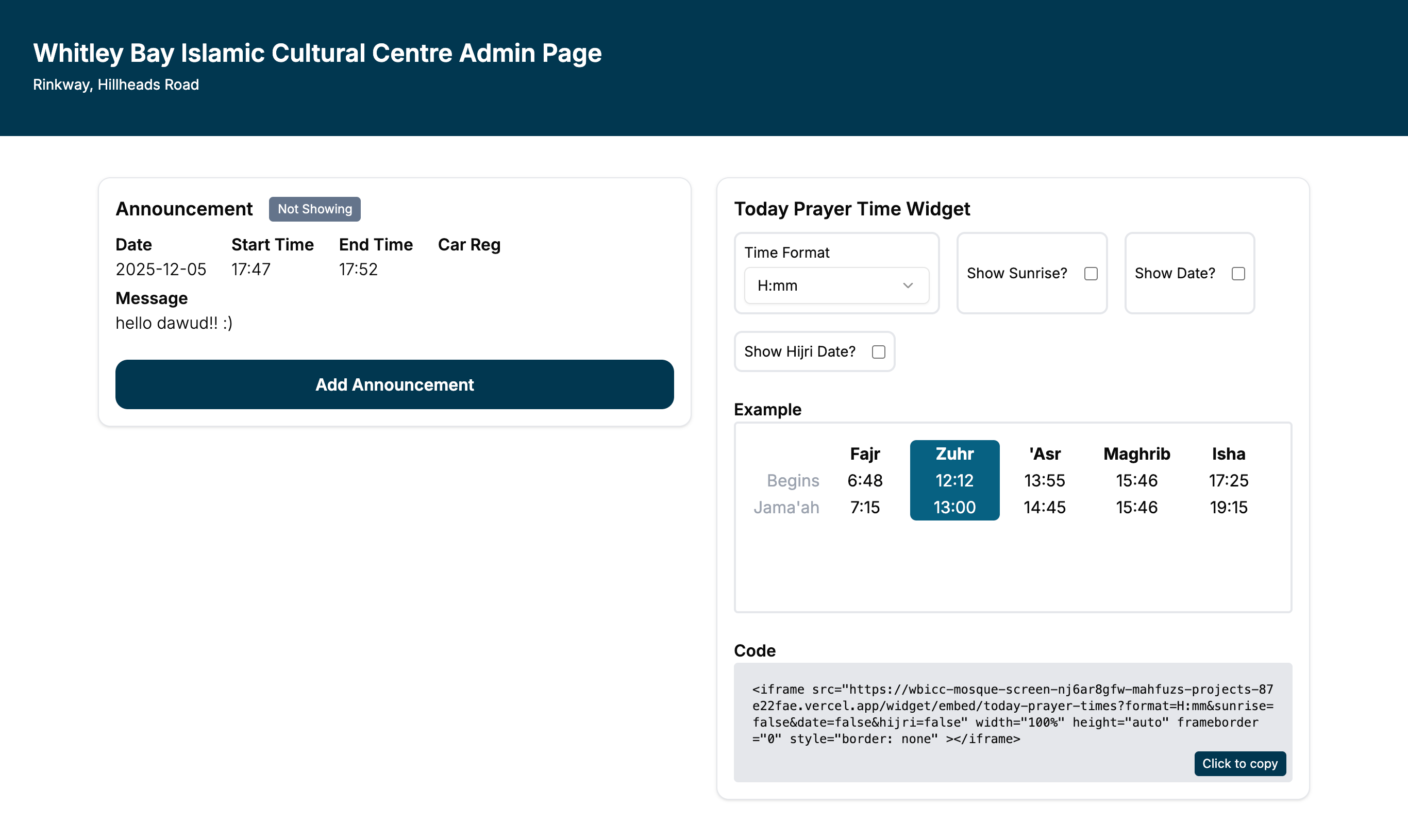Click the announcement date 2025-12-05

click(x=161, y=269)
